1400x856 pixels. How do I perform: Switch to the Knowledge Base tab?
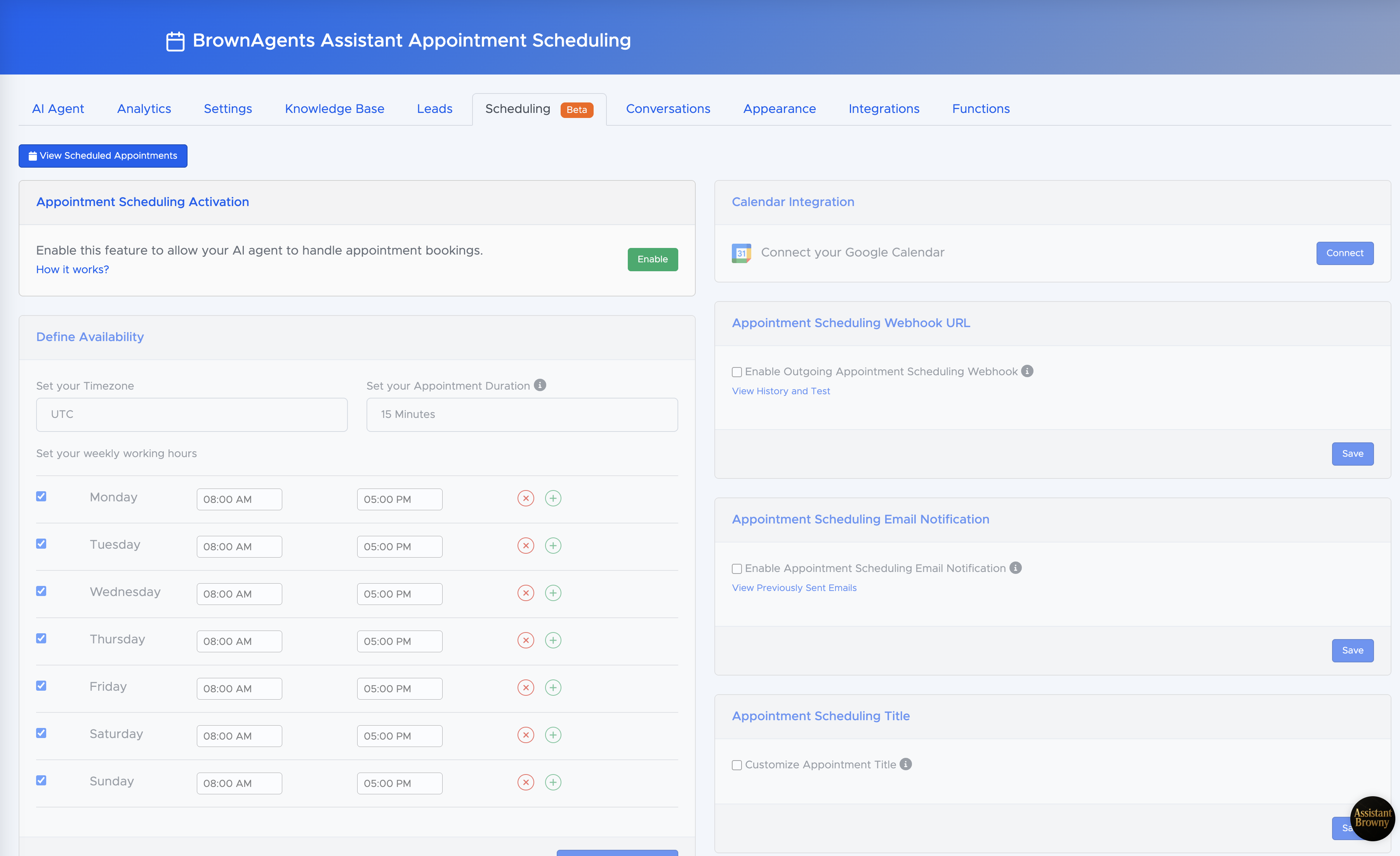334,109
